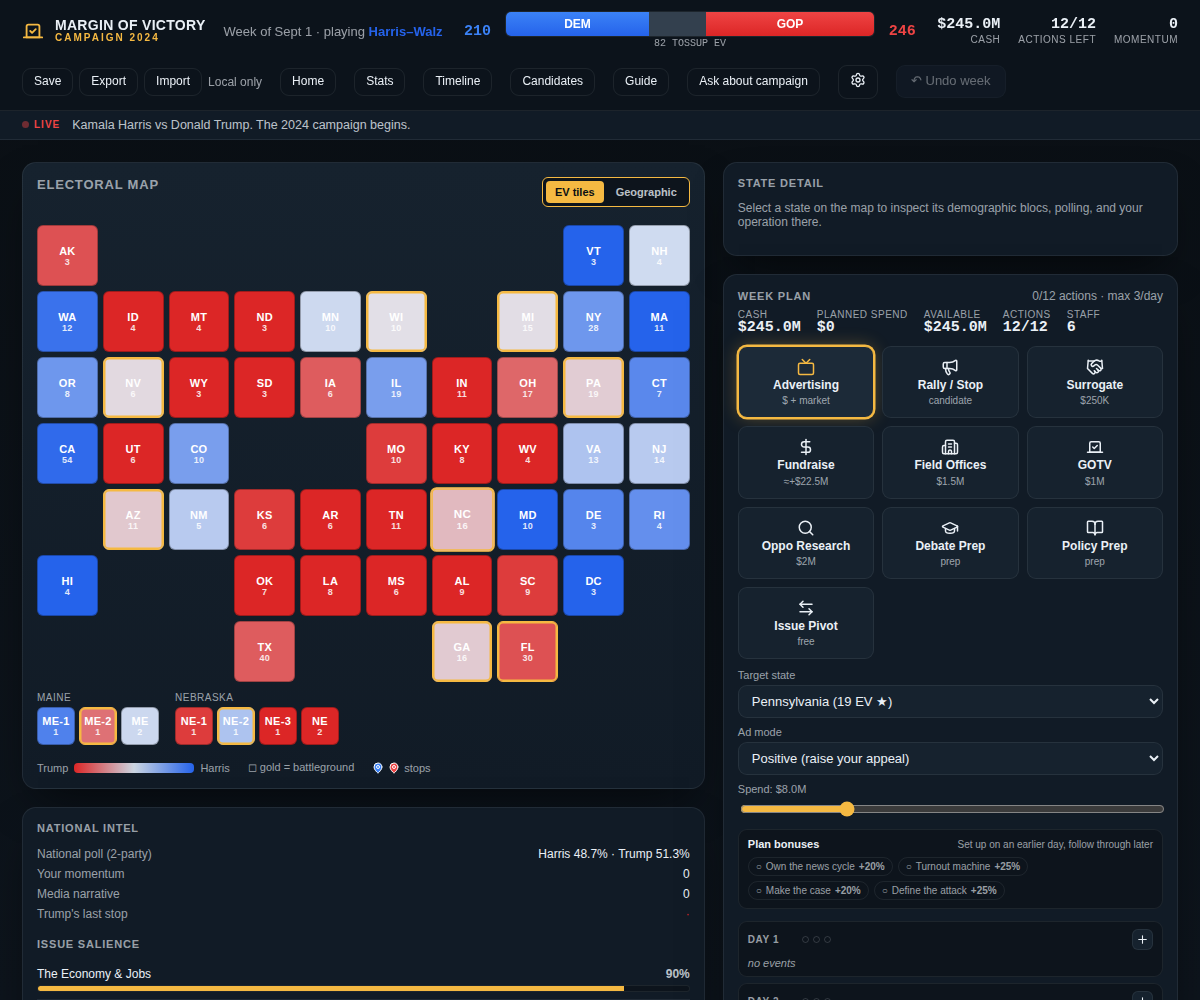Click the Define the attack bonus chip
The image size is (1200, 1000).
pos(939,890)
